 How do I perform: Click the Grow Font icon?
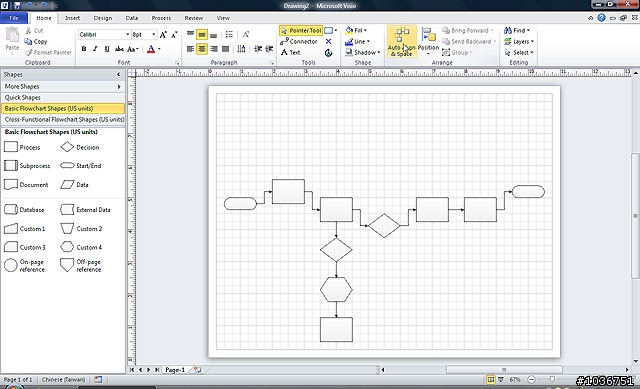163,35
